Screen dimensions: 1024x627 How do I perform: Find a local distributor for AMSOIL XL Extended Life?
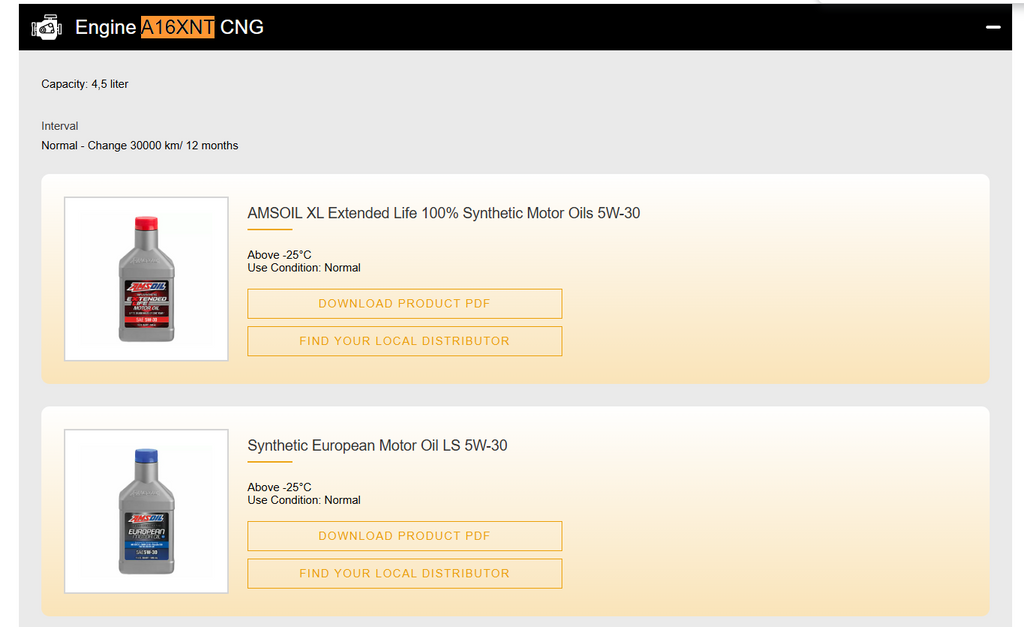point(404,341)
